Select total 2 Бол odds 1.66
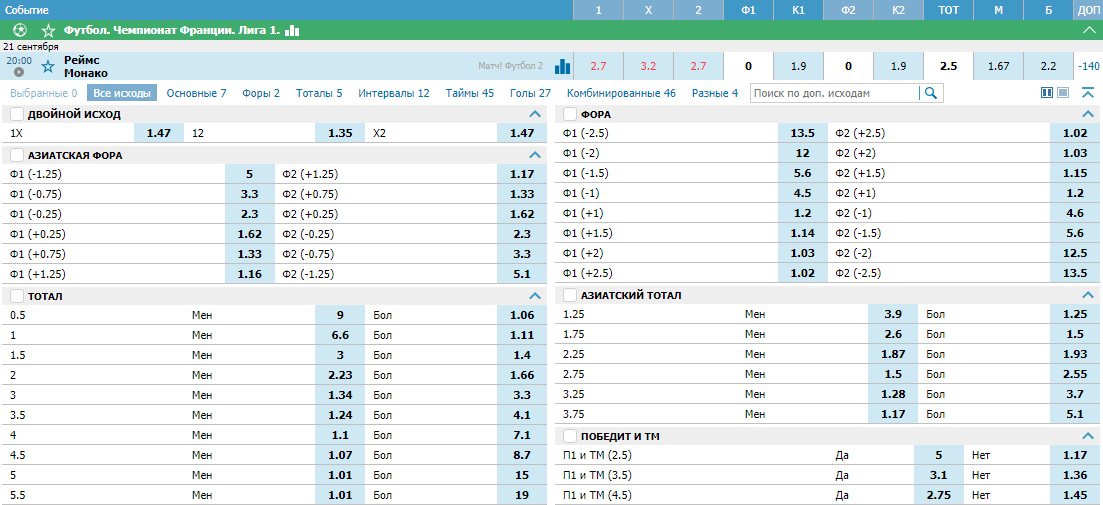Screen dimensions: 1103x505 [522, 375]
